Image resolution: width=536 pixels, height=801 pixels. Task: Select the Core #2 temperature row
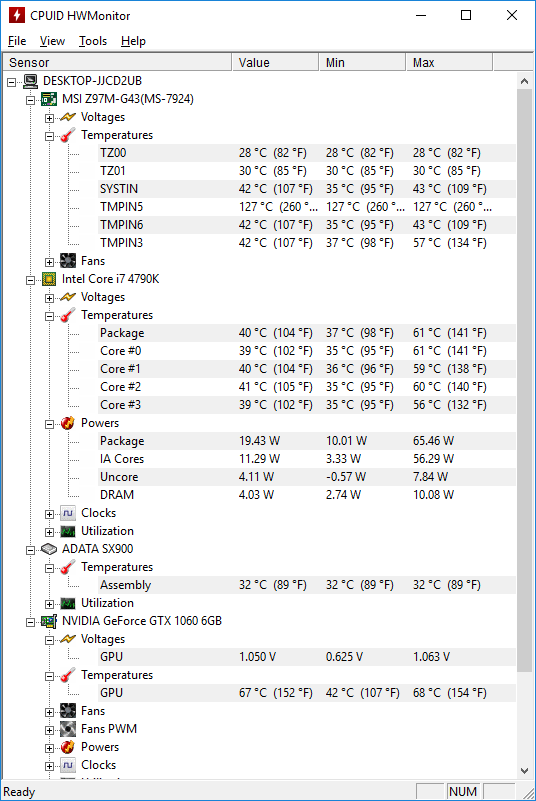coord(307,387)
